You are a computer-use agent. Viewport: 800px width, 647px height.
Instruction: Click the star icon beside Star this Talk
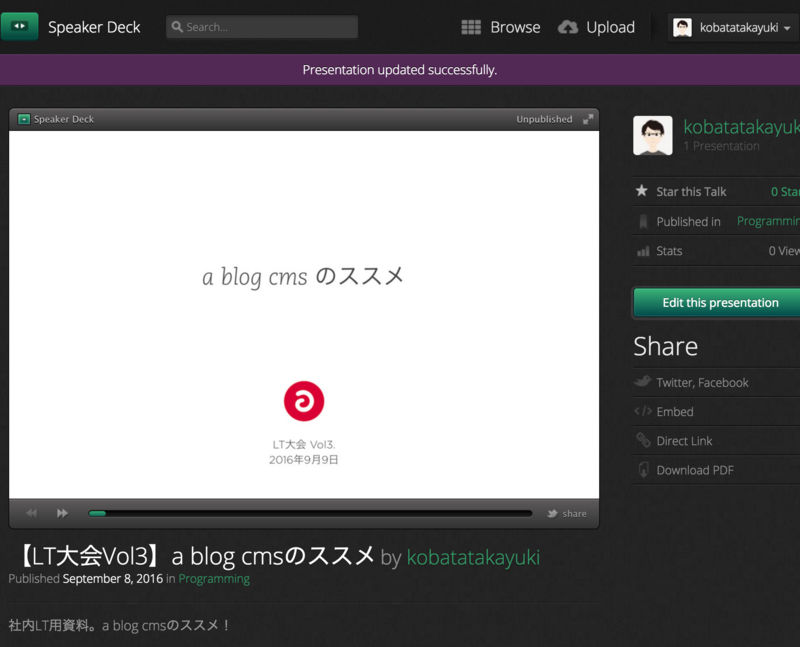tap(642, 191)
